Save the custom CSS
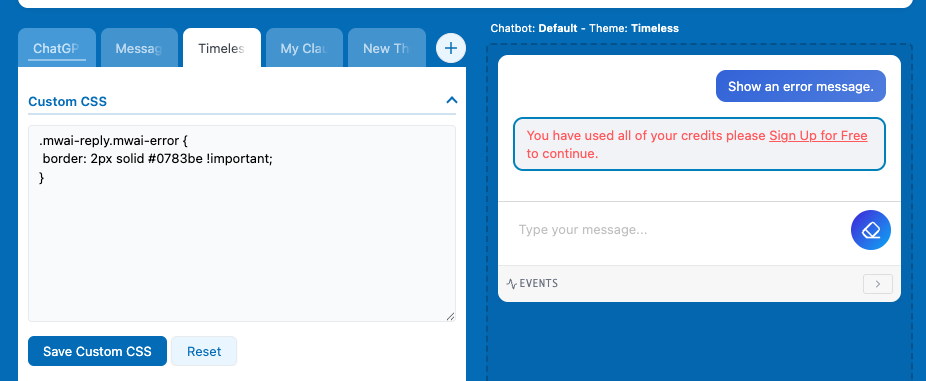 point(97,351)
